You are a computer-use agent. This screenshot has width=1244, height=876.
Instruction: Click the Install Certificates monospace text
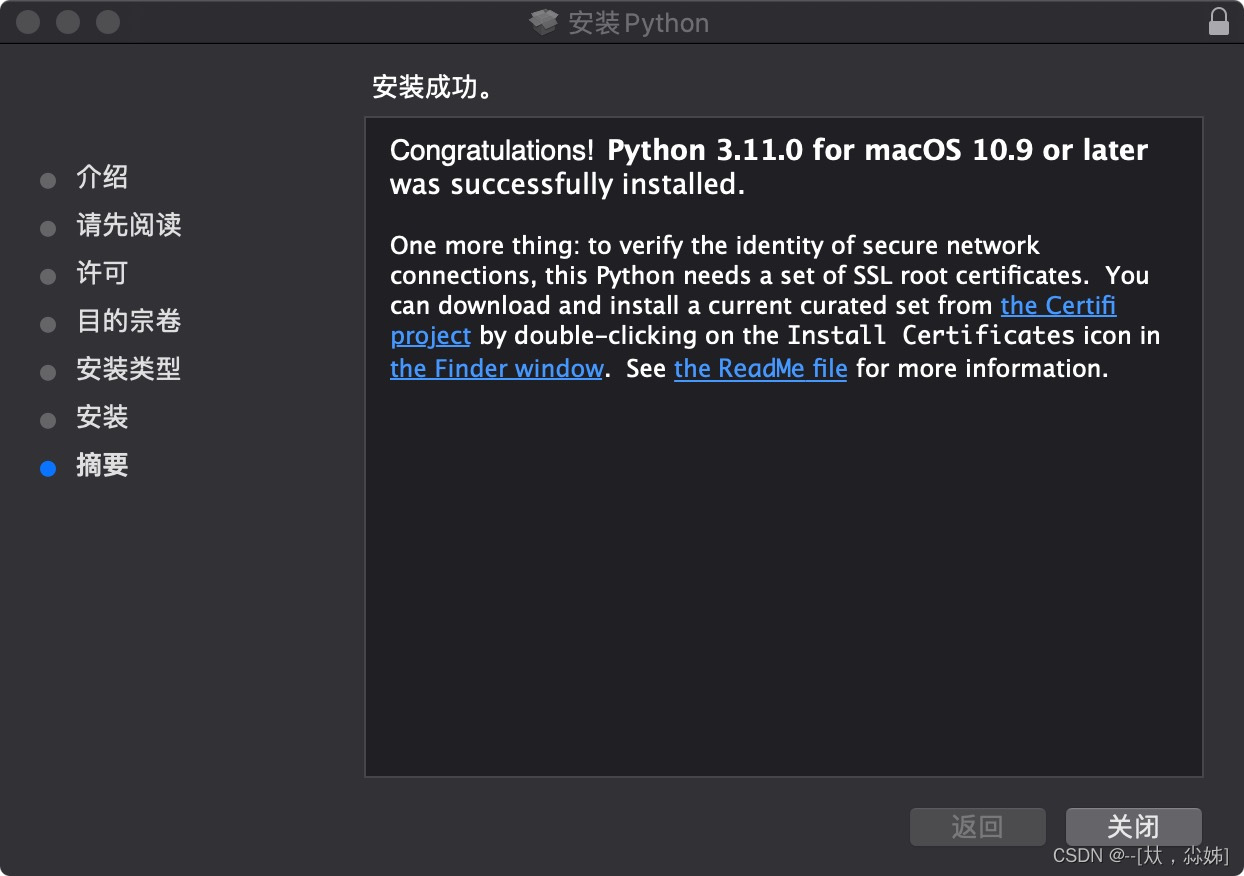pos(931,336)
